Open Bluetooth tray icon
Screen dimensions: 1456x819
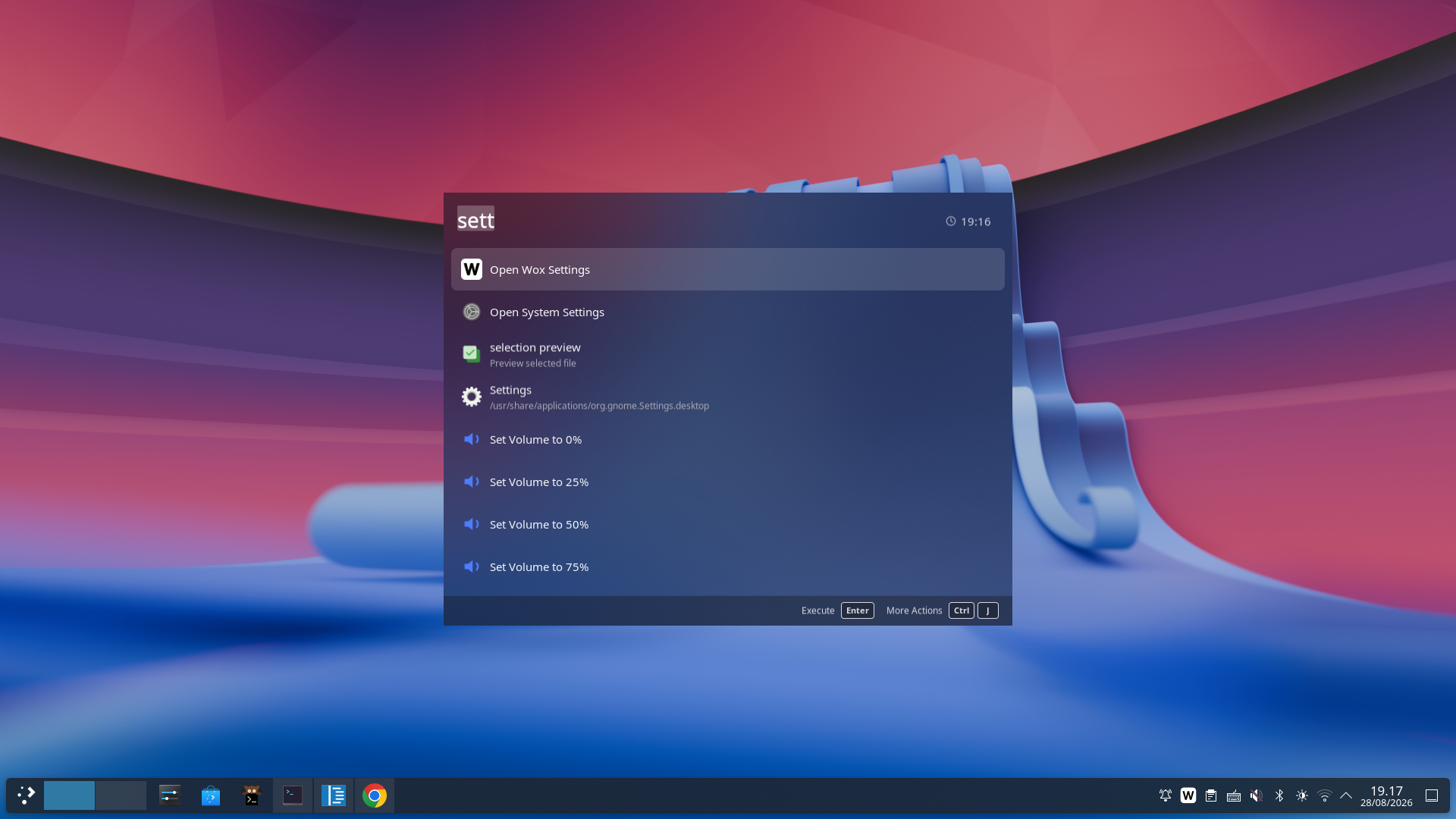tap(1279, 795)
